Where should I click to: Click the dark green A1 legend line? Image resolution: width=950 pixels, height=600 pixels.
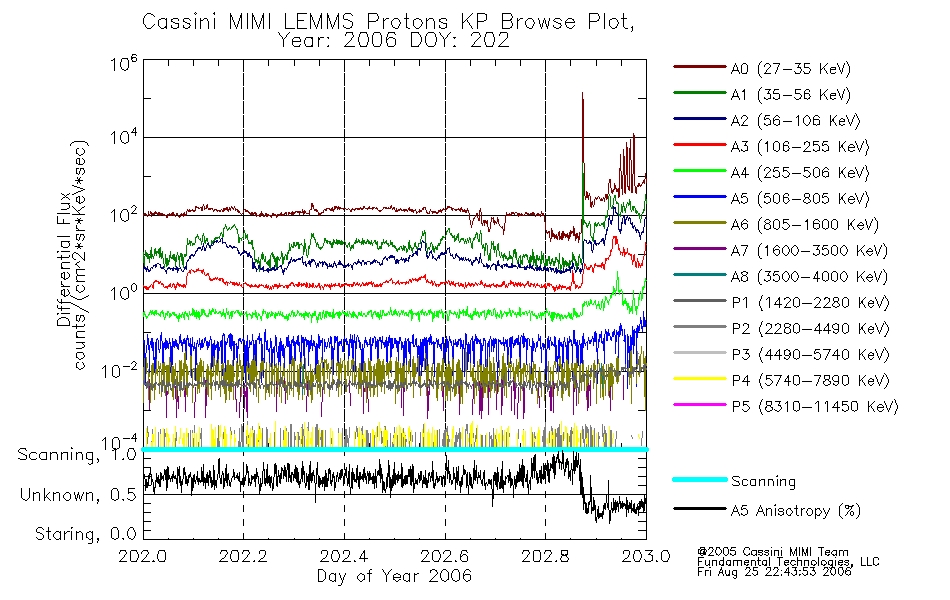point(699,93)
